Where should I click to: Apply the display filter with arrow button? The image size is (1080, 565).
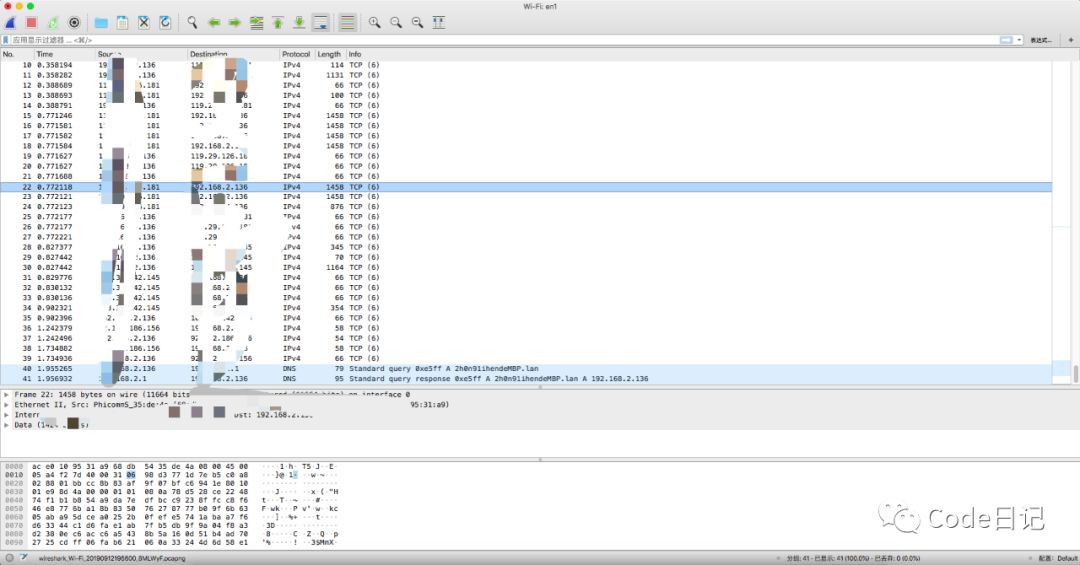coord(1006,40)
